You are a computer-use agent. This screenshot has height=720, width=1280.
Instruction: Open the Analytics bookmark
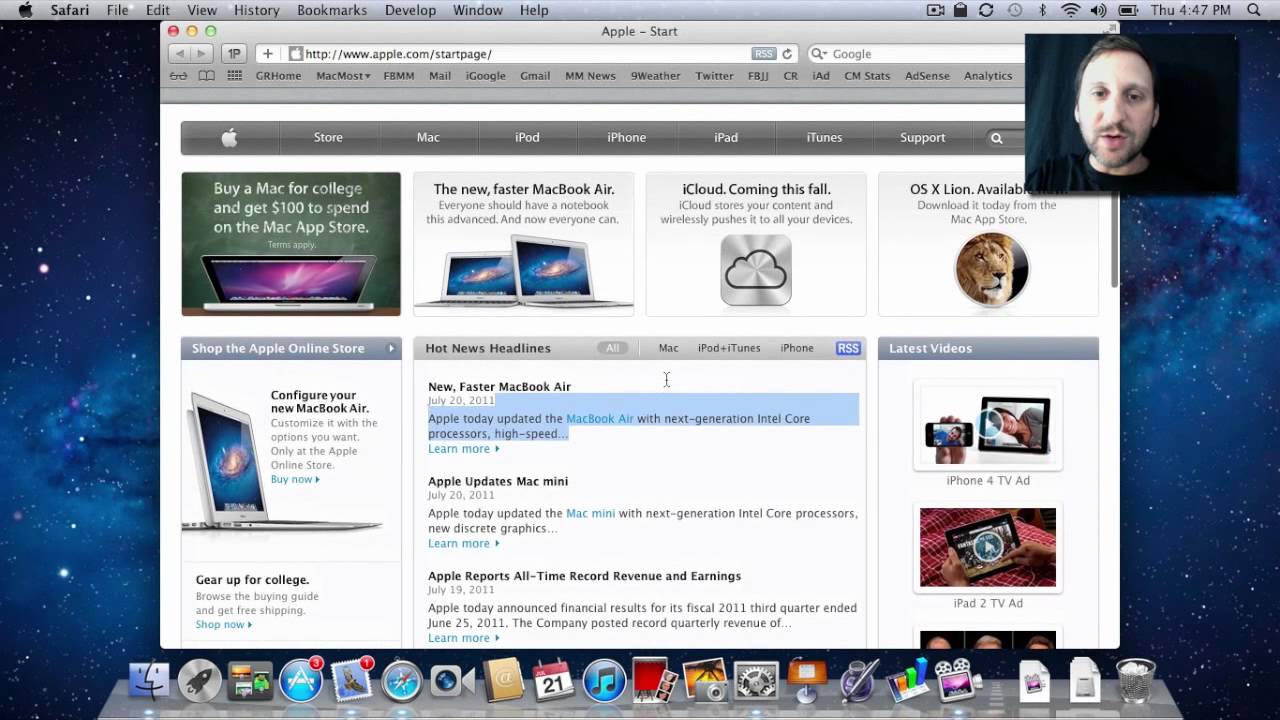pos(988,76)
